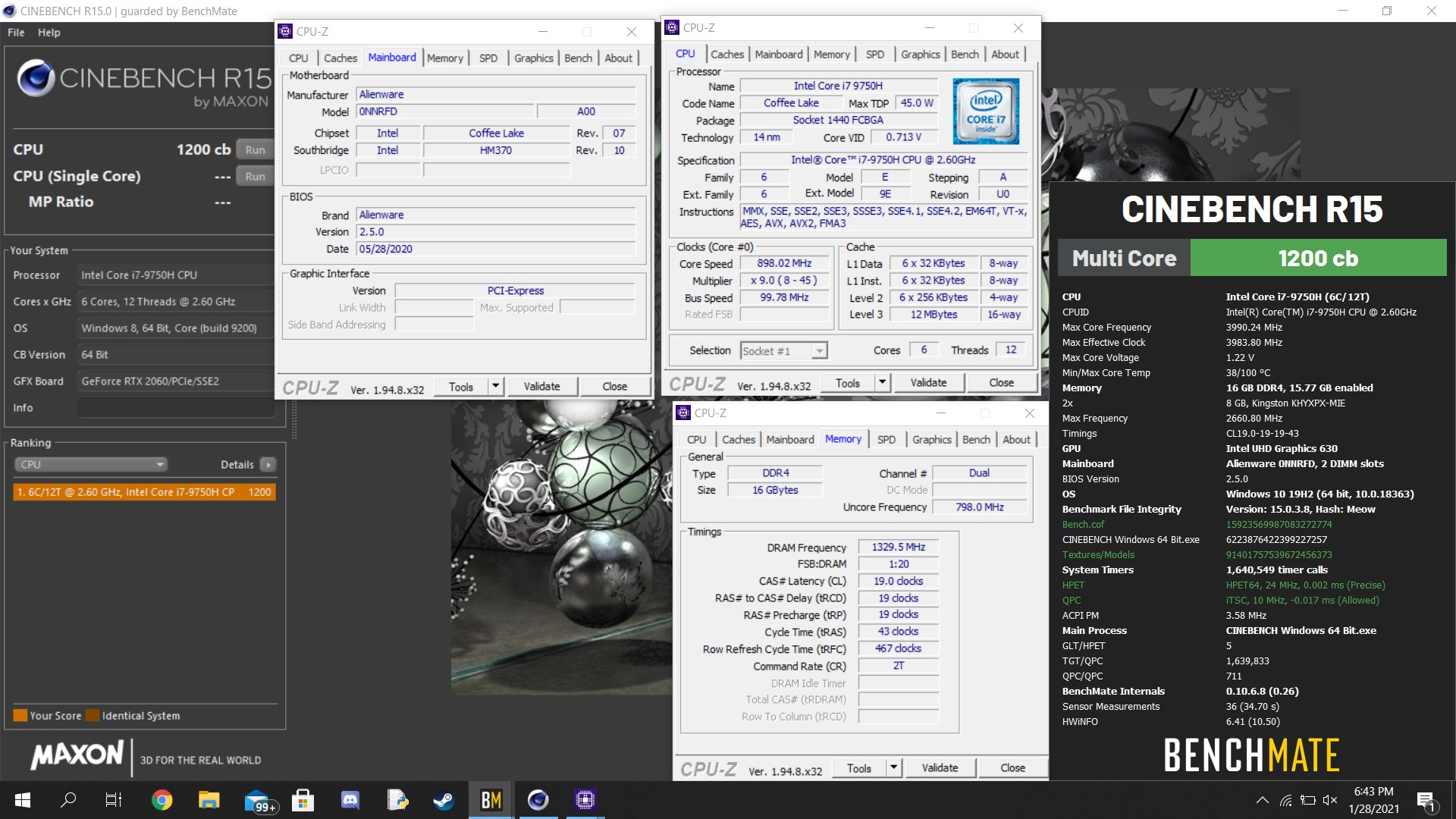Click Cinebench R15 logo sphere
1456x819 pixels.
[x=35, y=77]
